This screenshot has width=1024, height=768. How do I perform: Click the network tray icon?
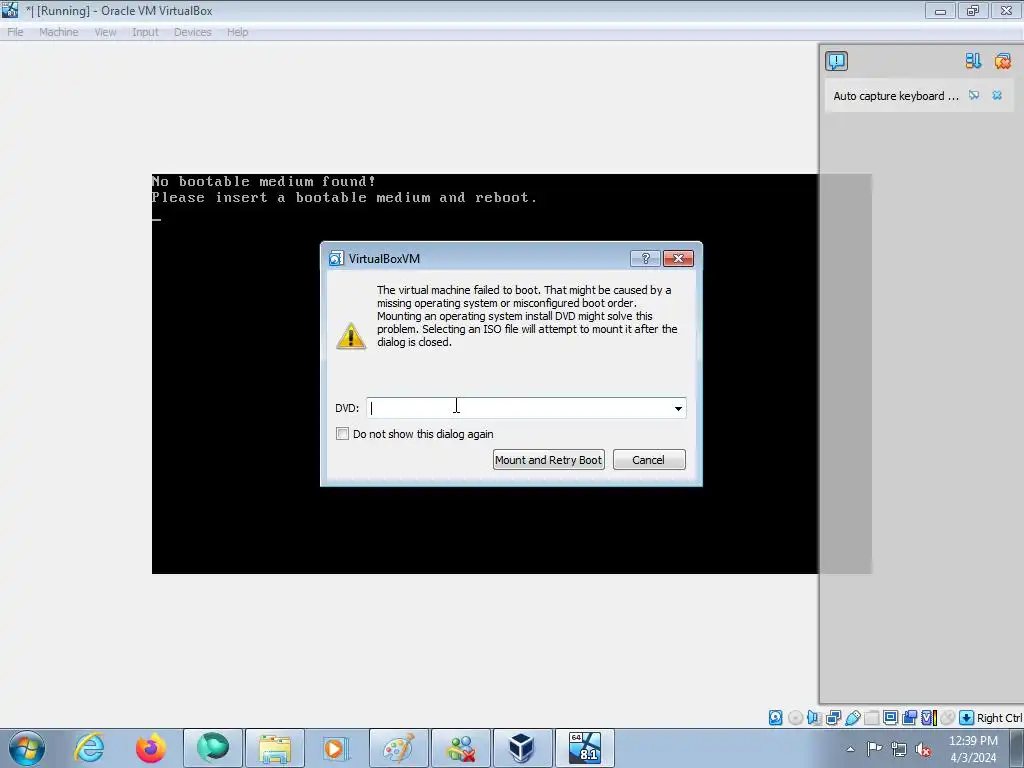pos(899,749)
